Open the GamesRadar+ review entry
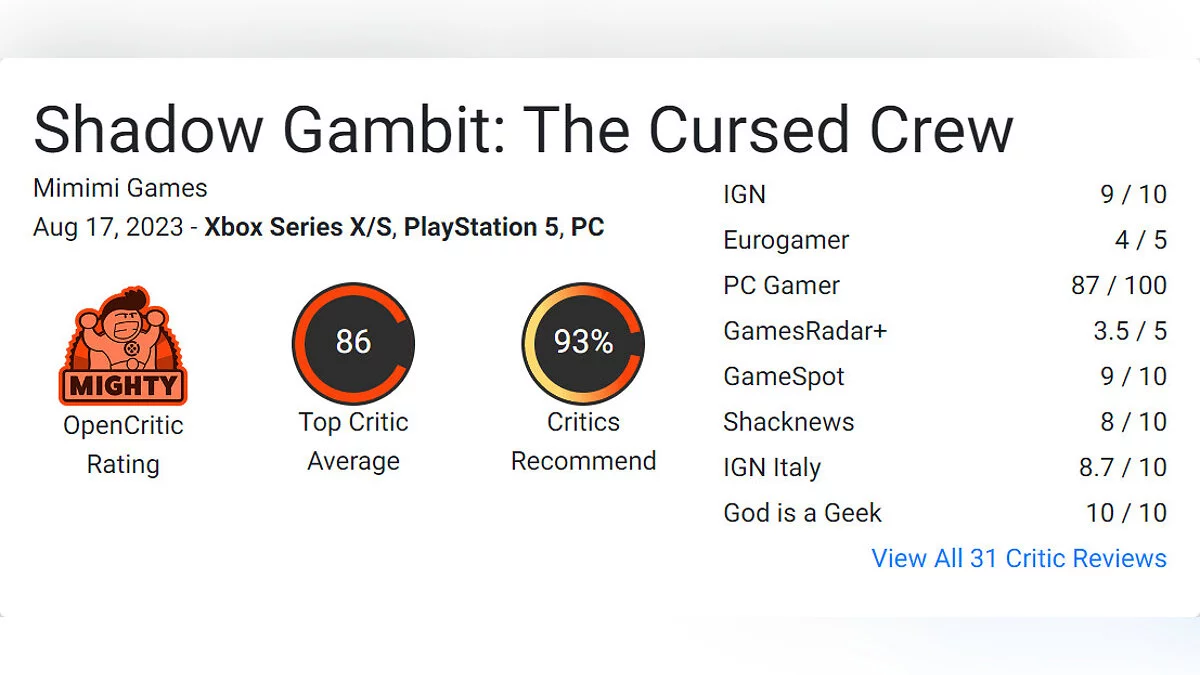1200x675 pixels. [x=805, y=331]
